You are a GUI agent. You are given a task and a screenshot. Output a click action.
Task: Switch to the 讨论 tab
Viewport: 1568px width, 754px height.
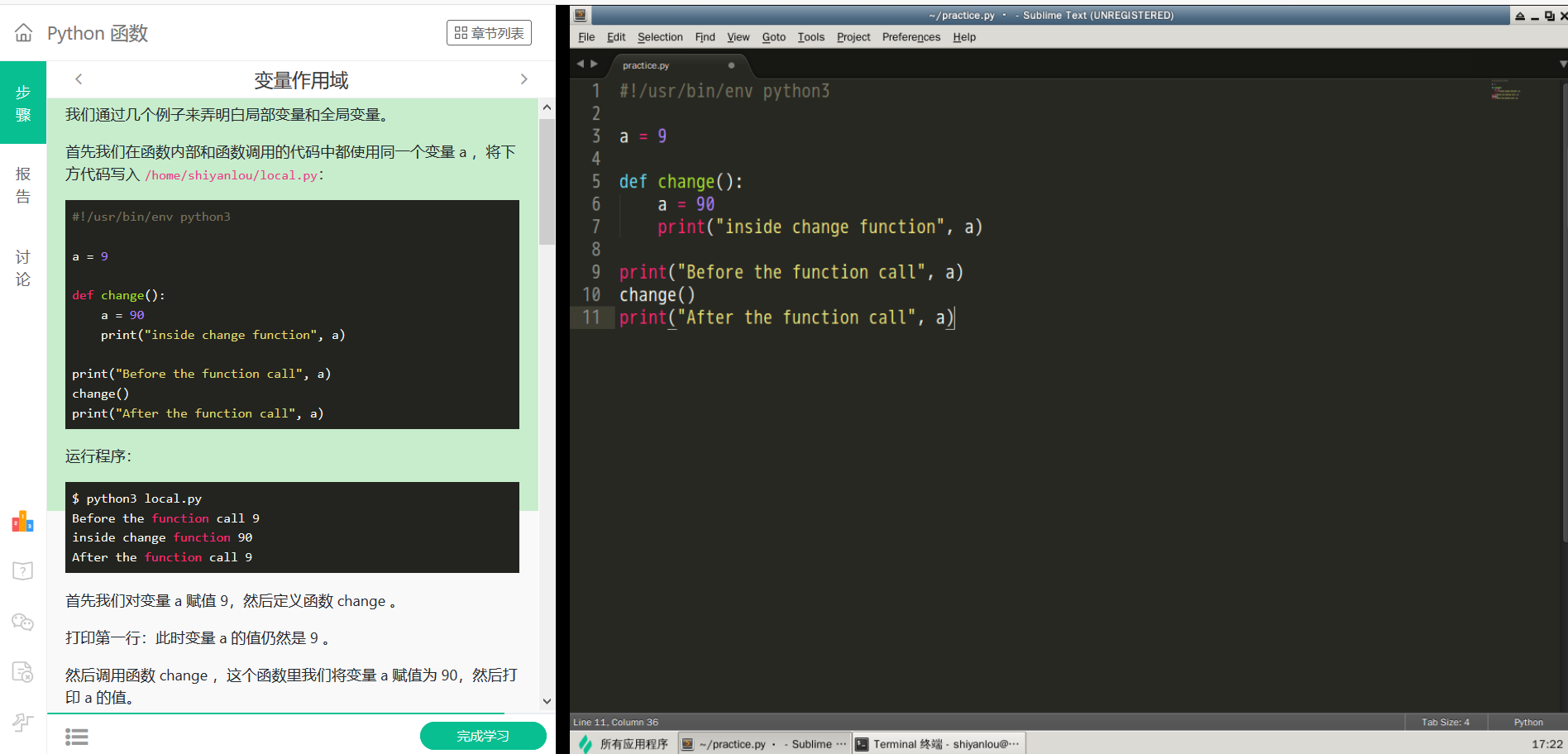(23, 268)
